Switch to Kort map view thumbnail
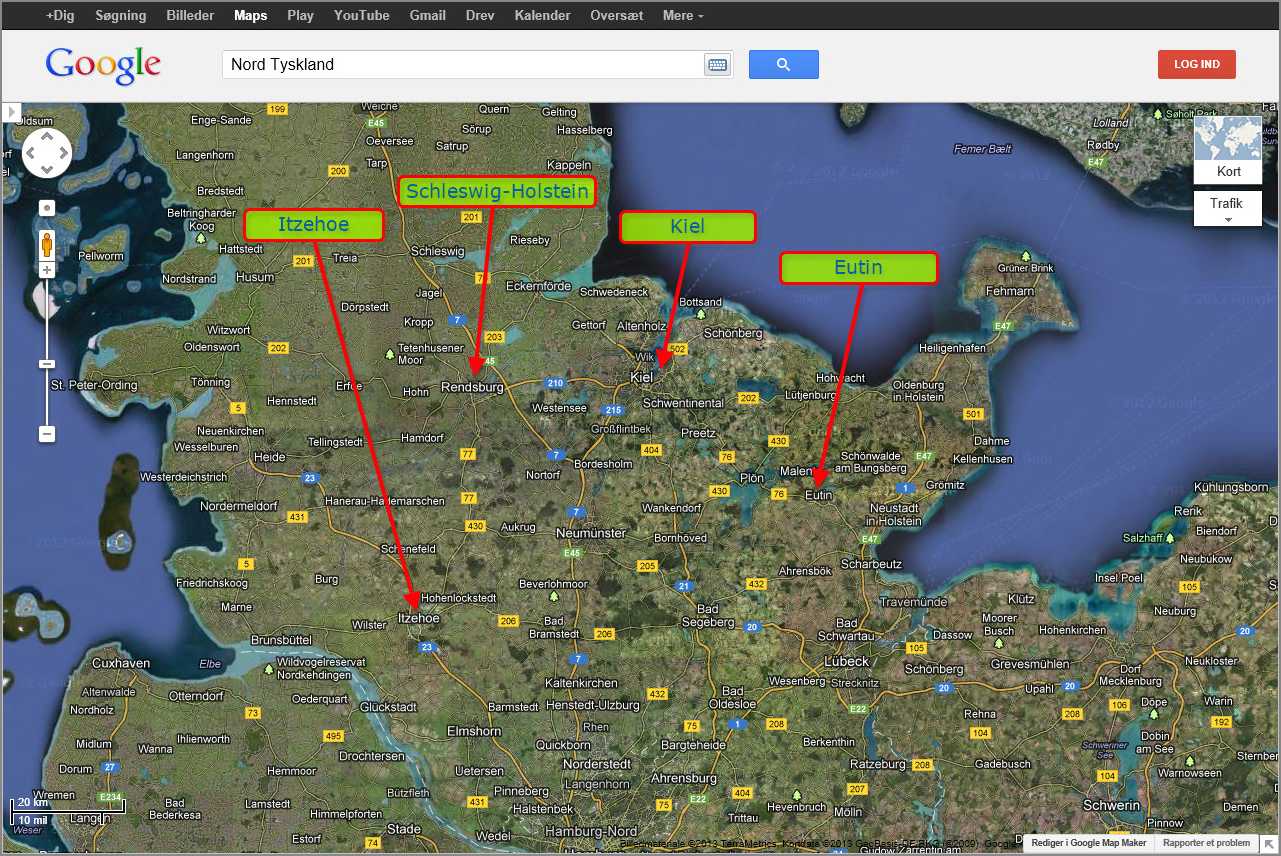 (x=1228, y=150)
